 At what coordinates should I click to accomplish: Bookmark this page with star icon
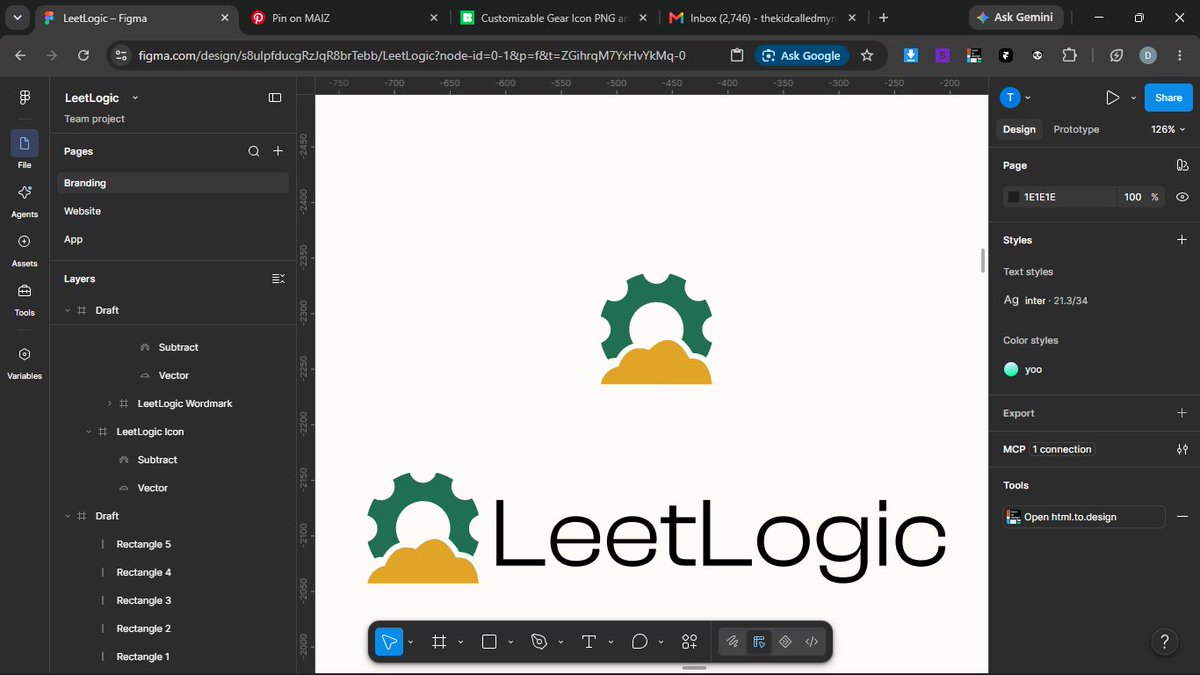pos(867,56)
